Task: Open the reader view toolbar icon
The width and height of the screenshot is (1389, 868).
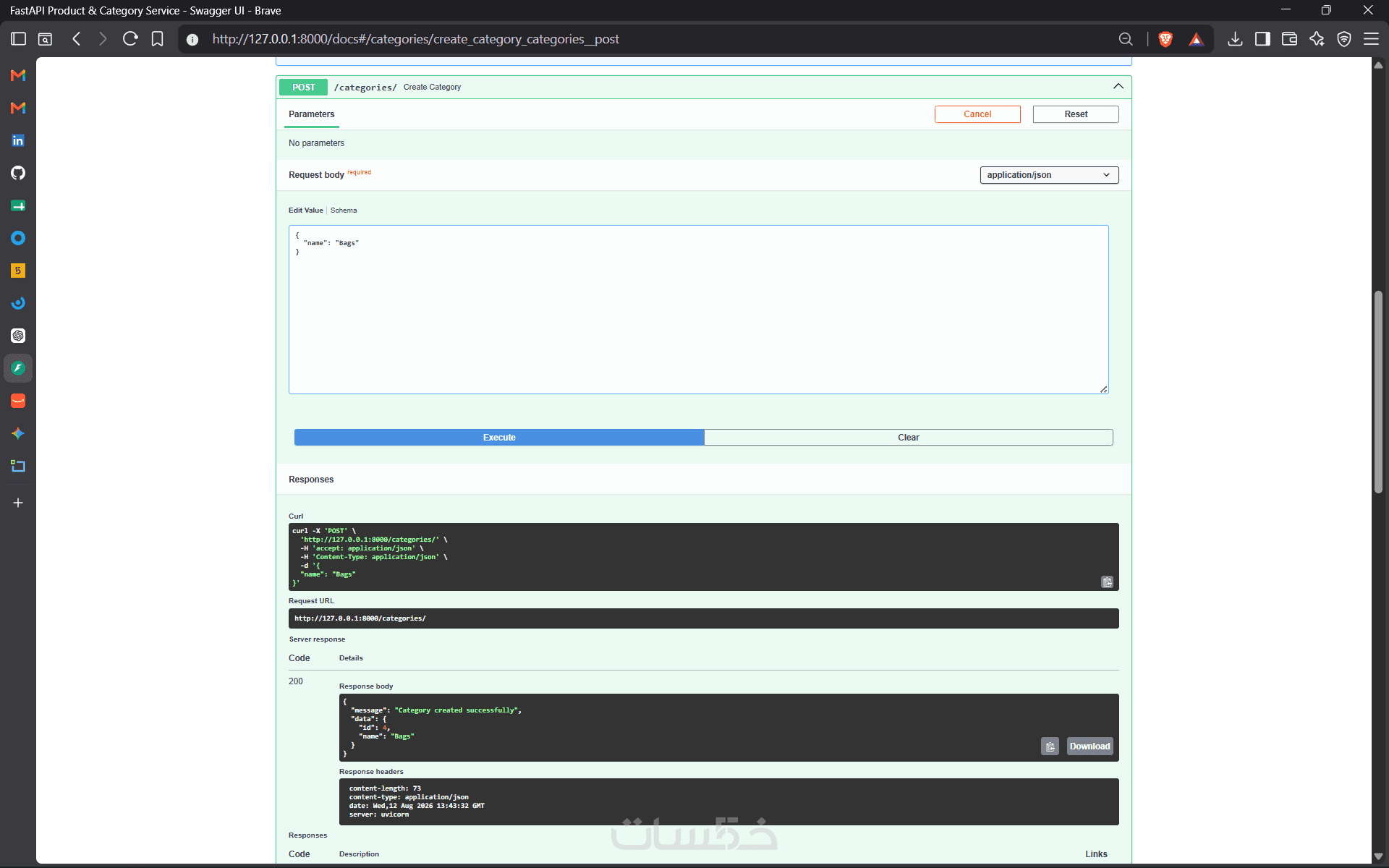Action: coord(45,39)
